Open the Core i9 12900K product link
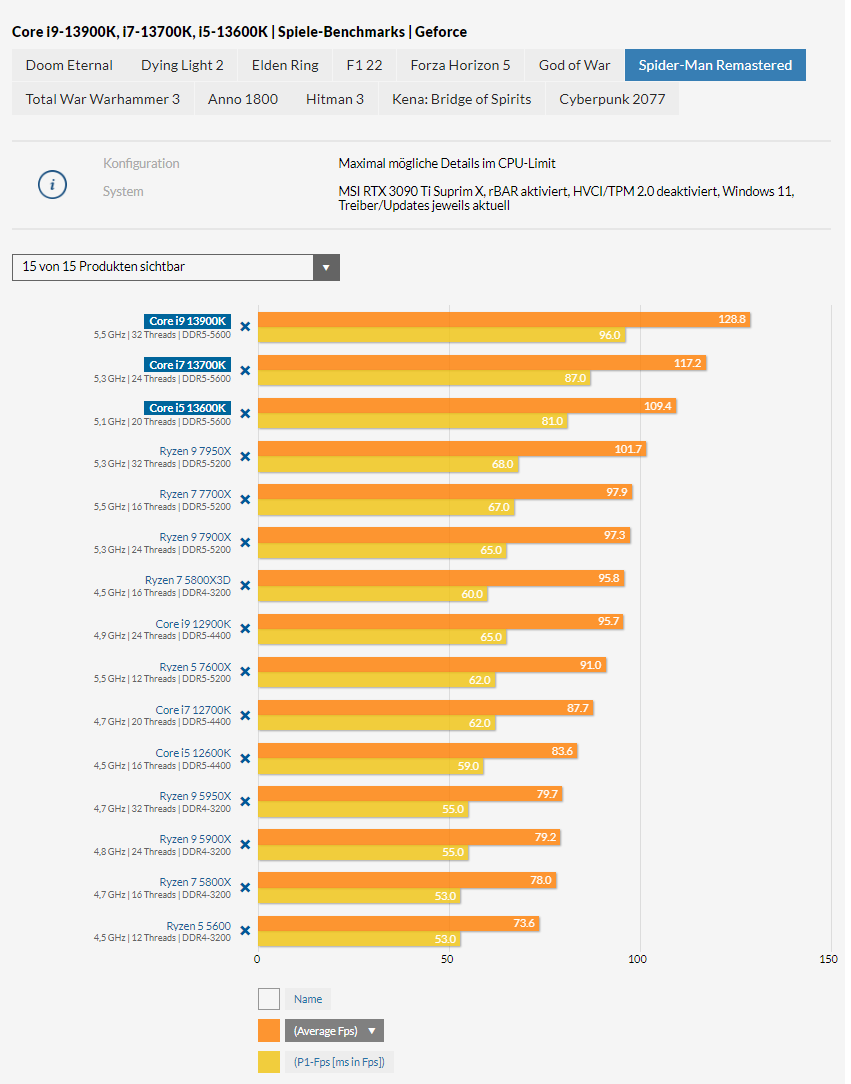This screenshot has width=851, height=1084. click(194, 624)
